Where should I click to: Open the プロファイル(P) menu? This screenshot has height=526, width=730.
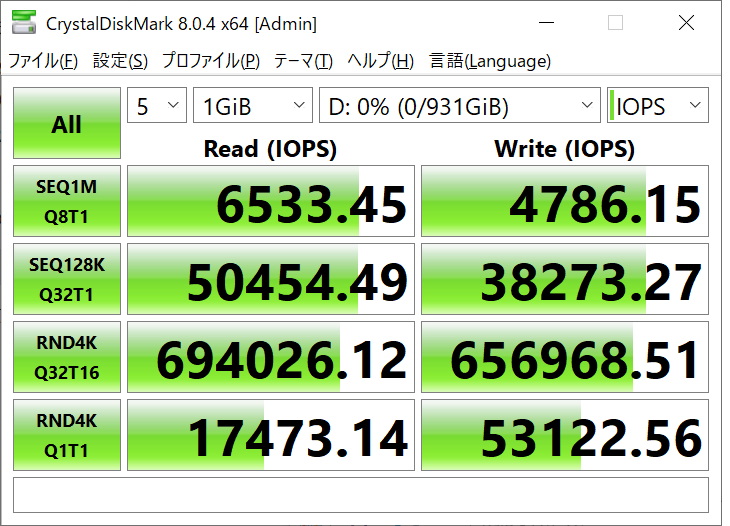tap(211, 61)
